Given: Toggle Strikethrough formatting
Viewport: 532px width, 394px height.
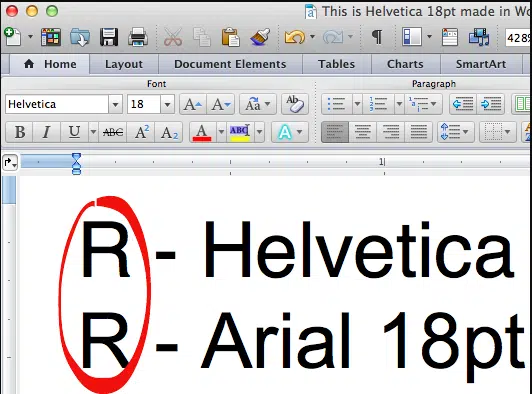Looking at the screenshot, I should [x=113, y=132].
